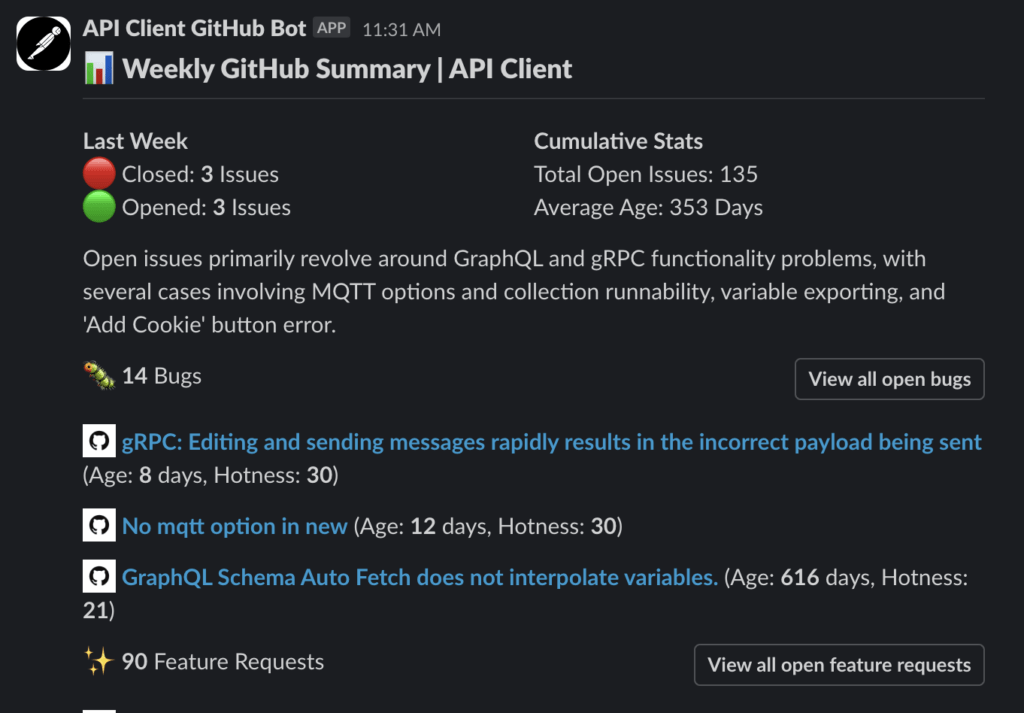
Task: Click the sparkles emoji by Feature Requests
Action: [x=99, y=661]
